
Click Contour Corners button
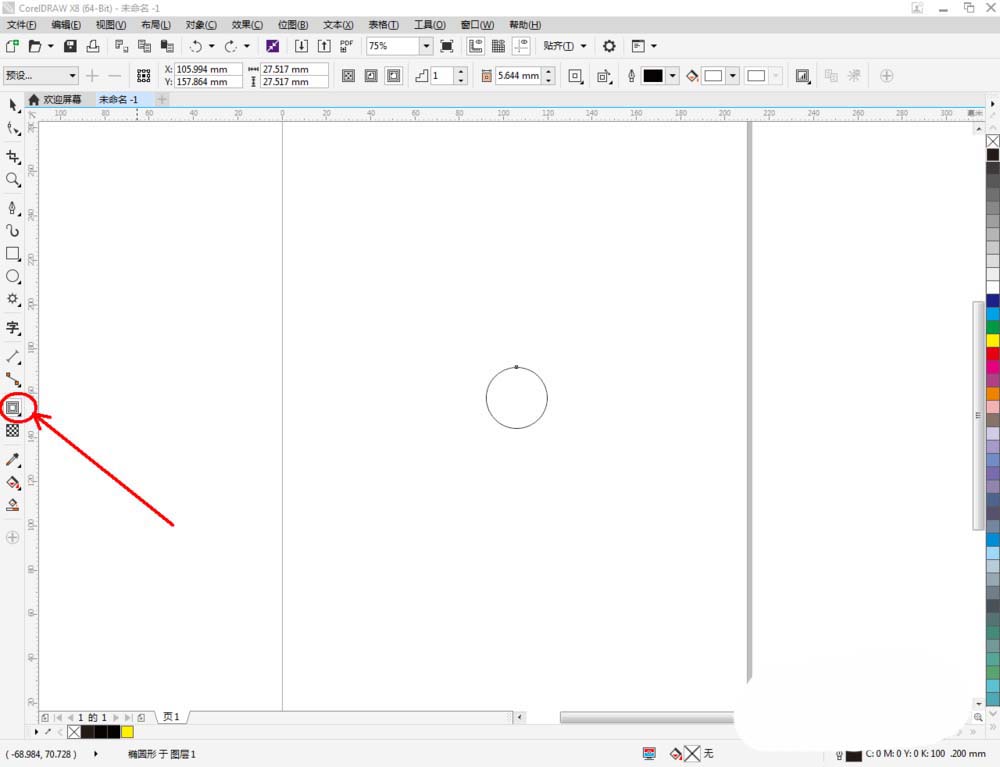(575, 76)
